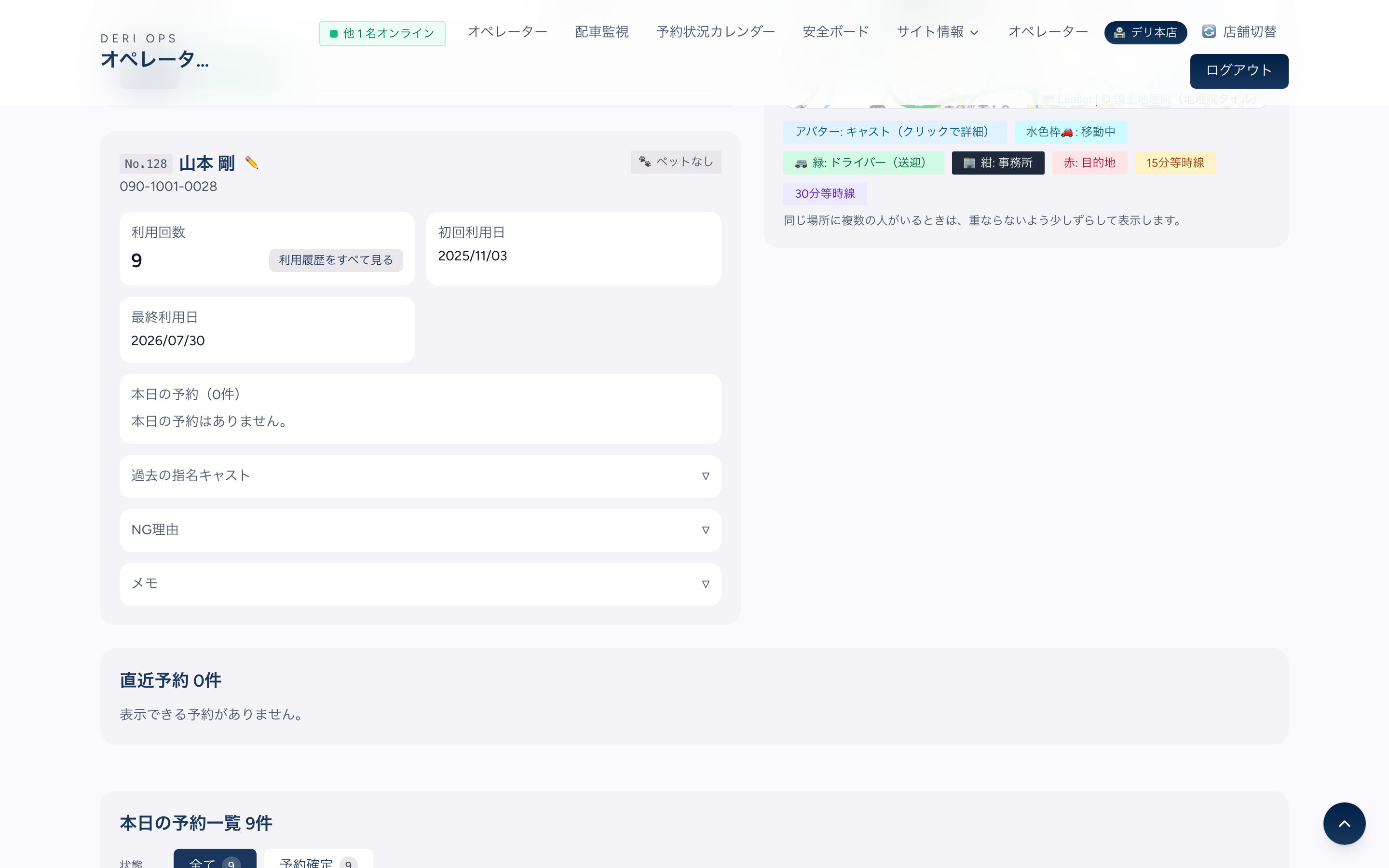Expand the NG理由 section
The height and width of the screenshot is (868, 1389).
420,530
